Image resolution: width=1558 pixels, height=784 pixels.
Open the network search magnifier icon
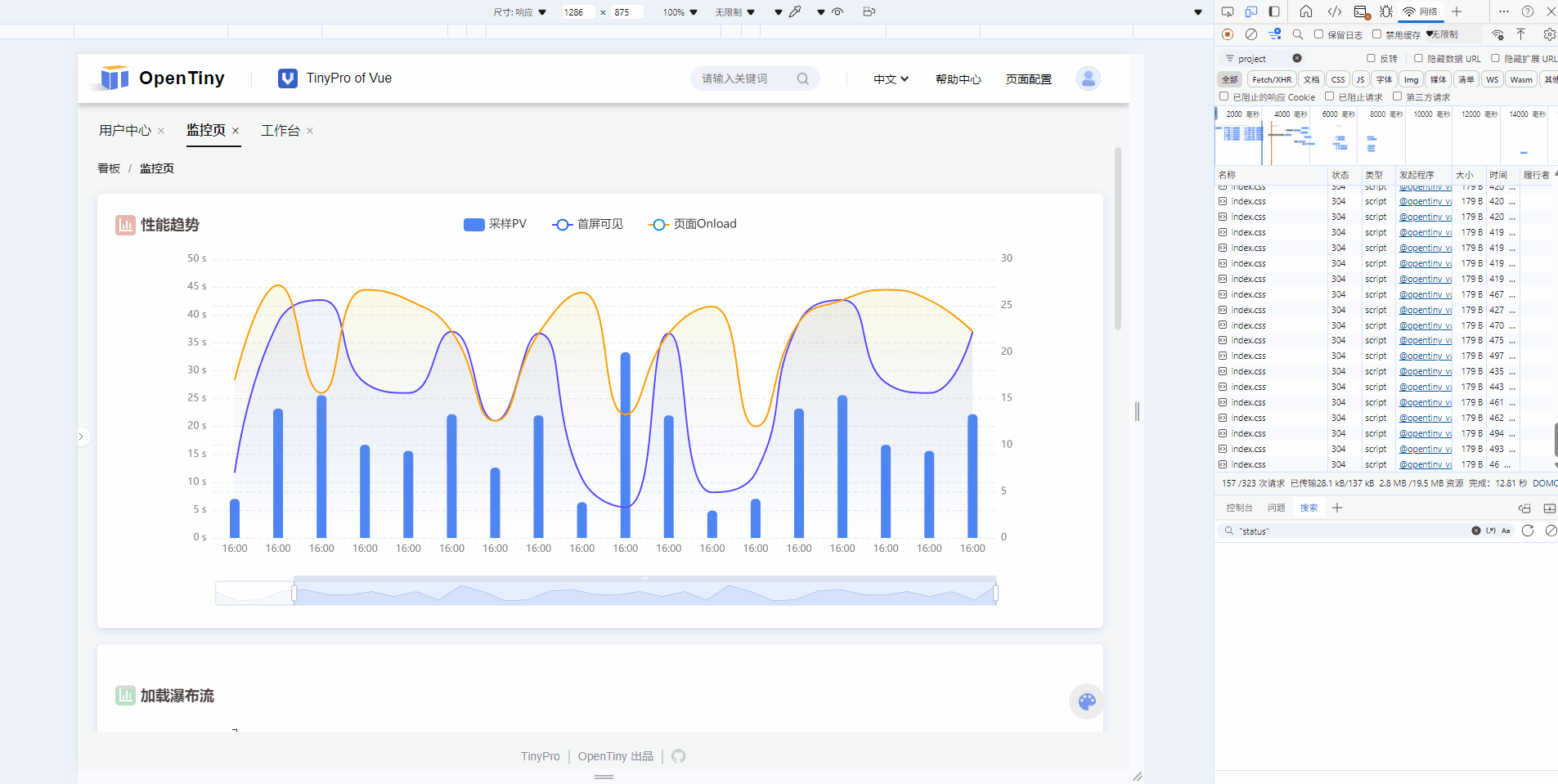(1298, 34)
